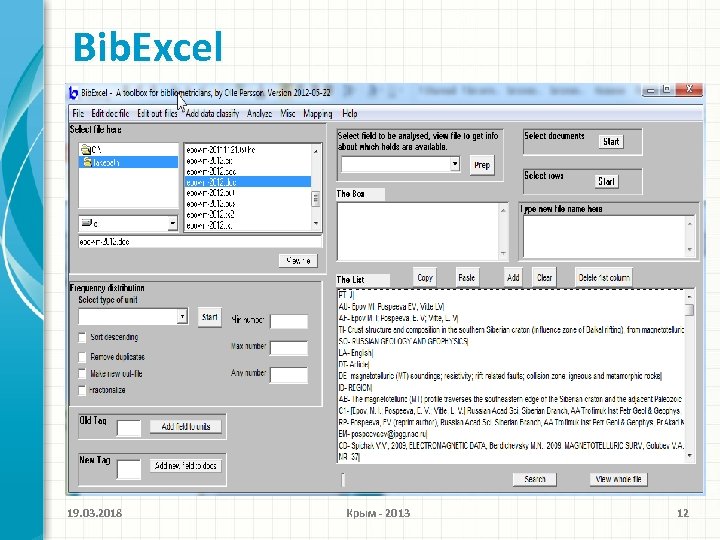Click the LA- English line in The List
Image resolution: width=720 pixels, height=540 pixels.
pos(356,353)
